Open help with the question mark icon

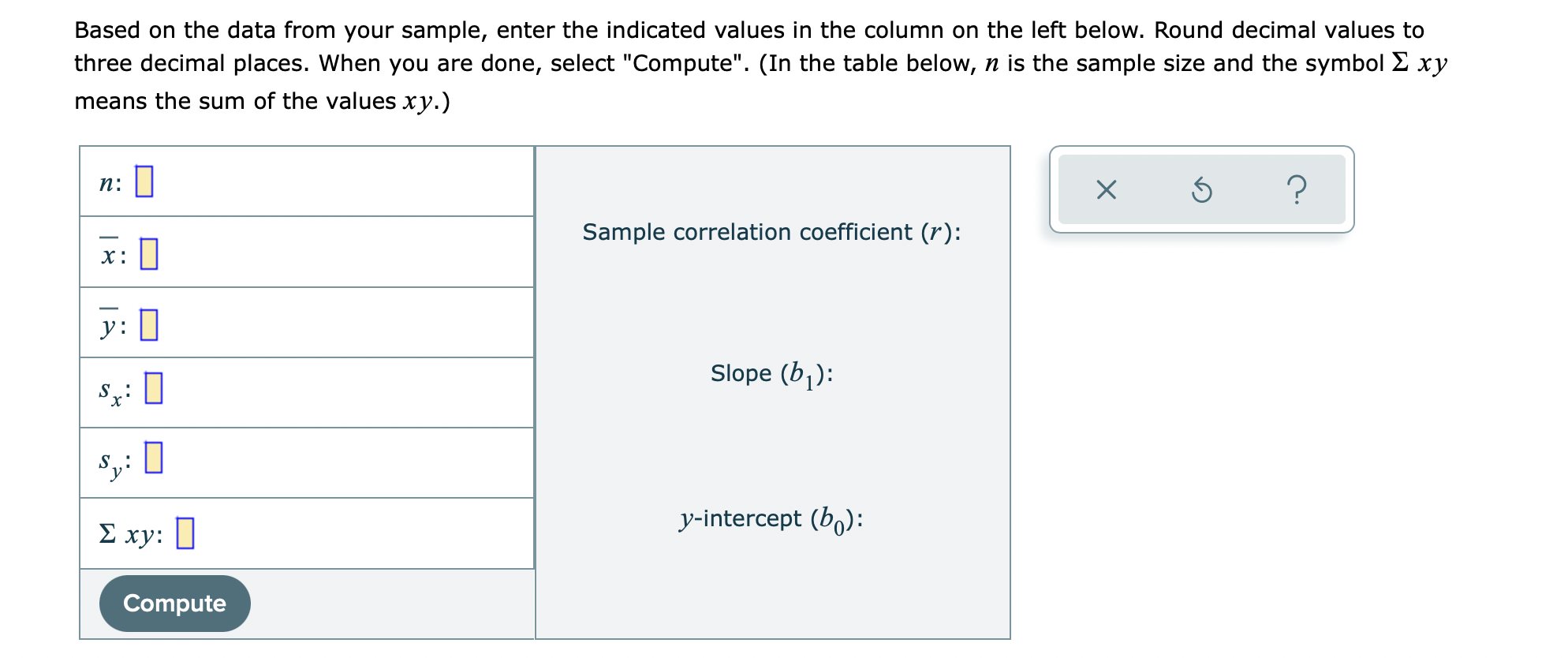click(x=1296, y=190)
